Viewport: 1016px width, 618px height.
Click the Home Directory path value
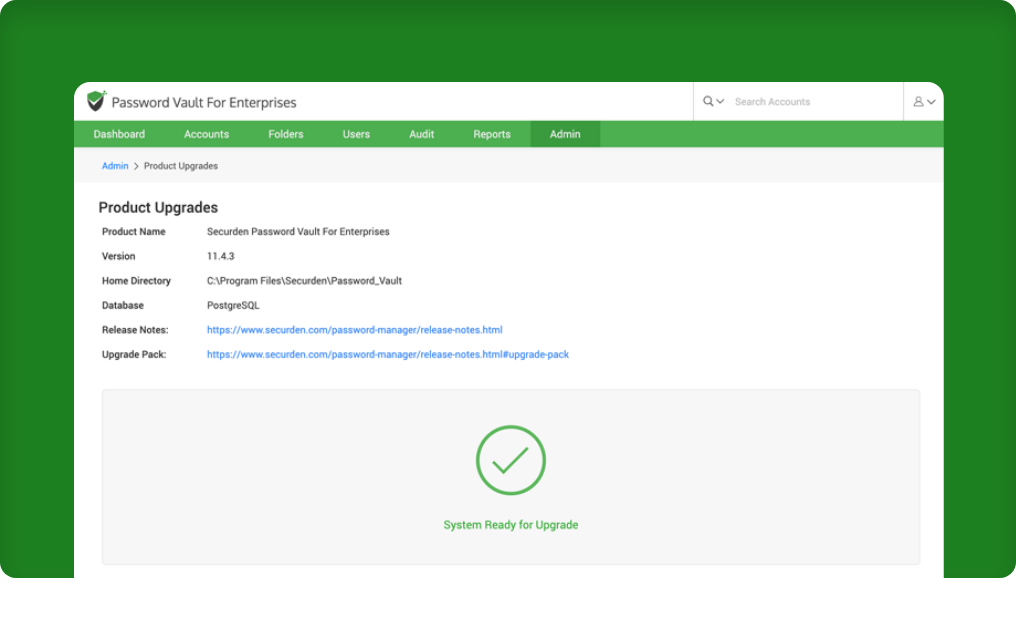point(305,280)
